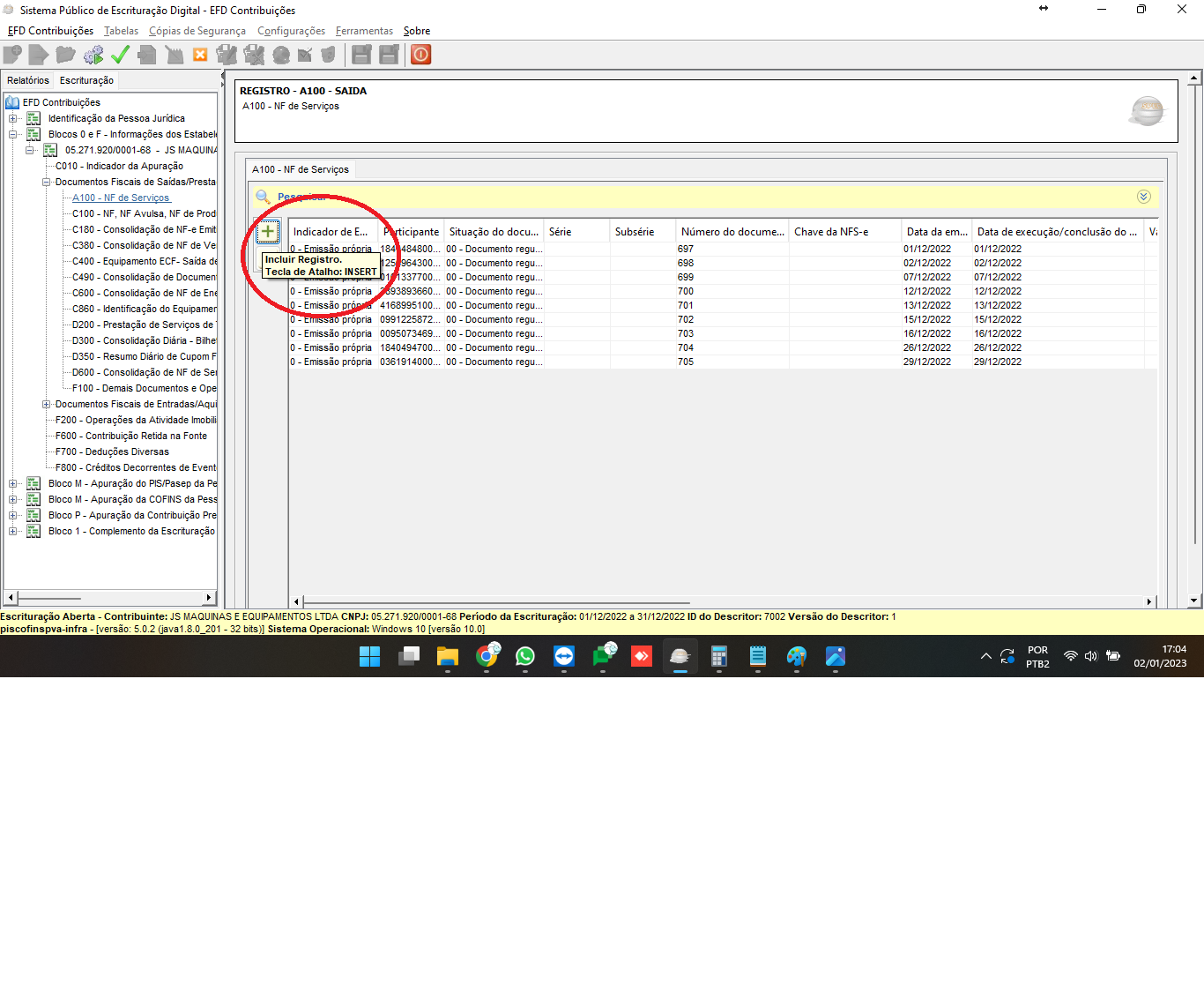Switch to the Relatórios tab

(28, 80)
